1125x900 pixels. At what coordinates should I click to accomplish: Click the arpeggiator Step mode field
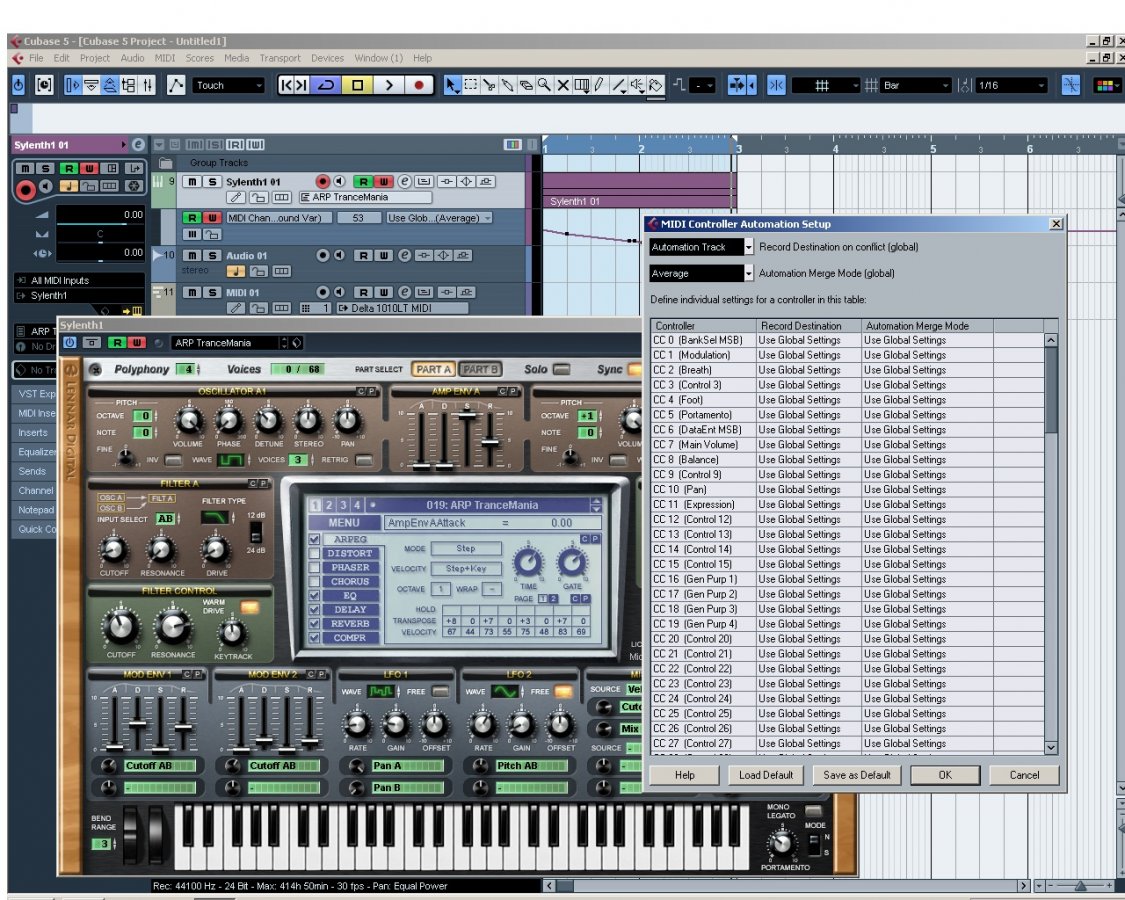point(466,548)
